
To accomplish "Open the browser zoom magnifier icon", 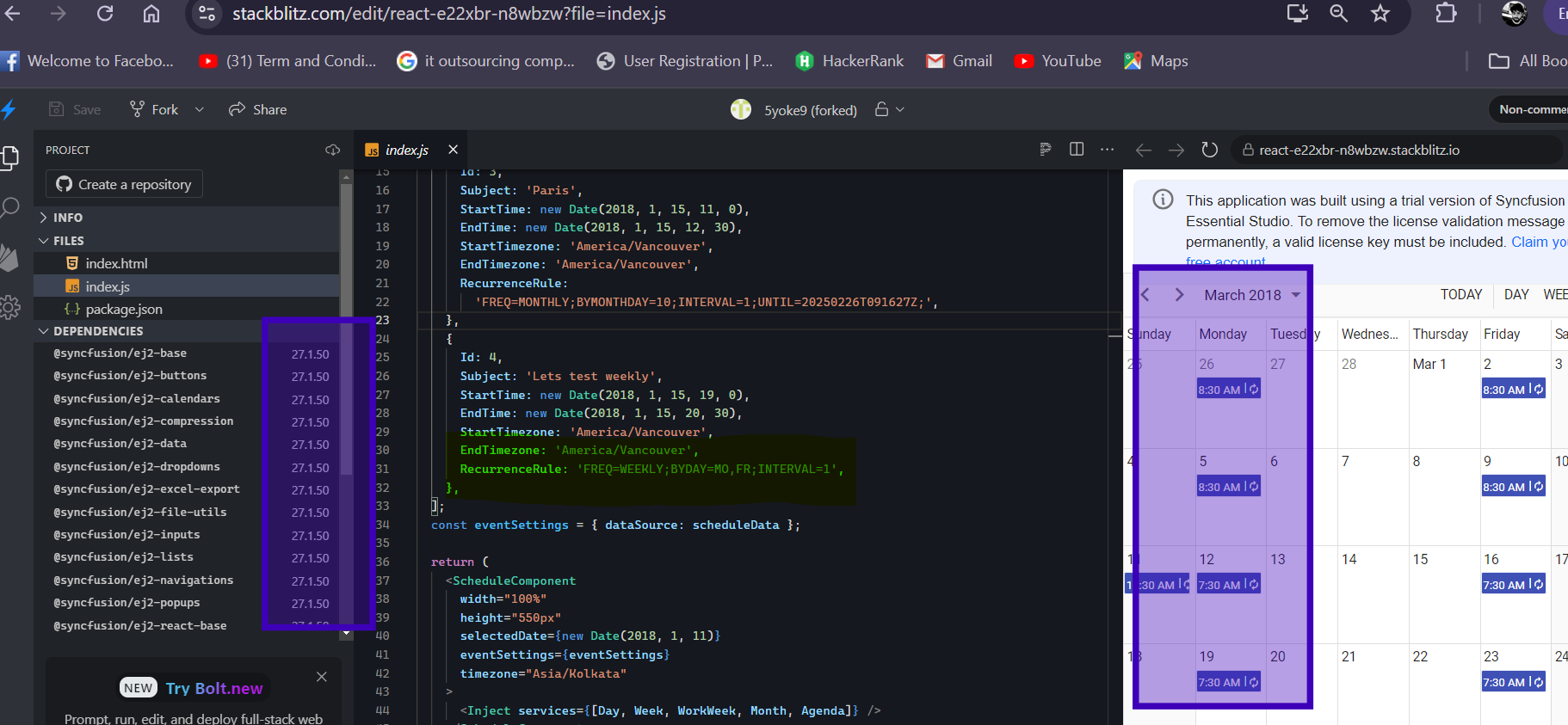I will click(x=1339, y=14).
